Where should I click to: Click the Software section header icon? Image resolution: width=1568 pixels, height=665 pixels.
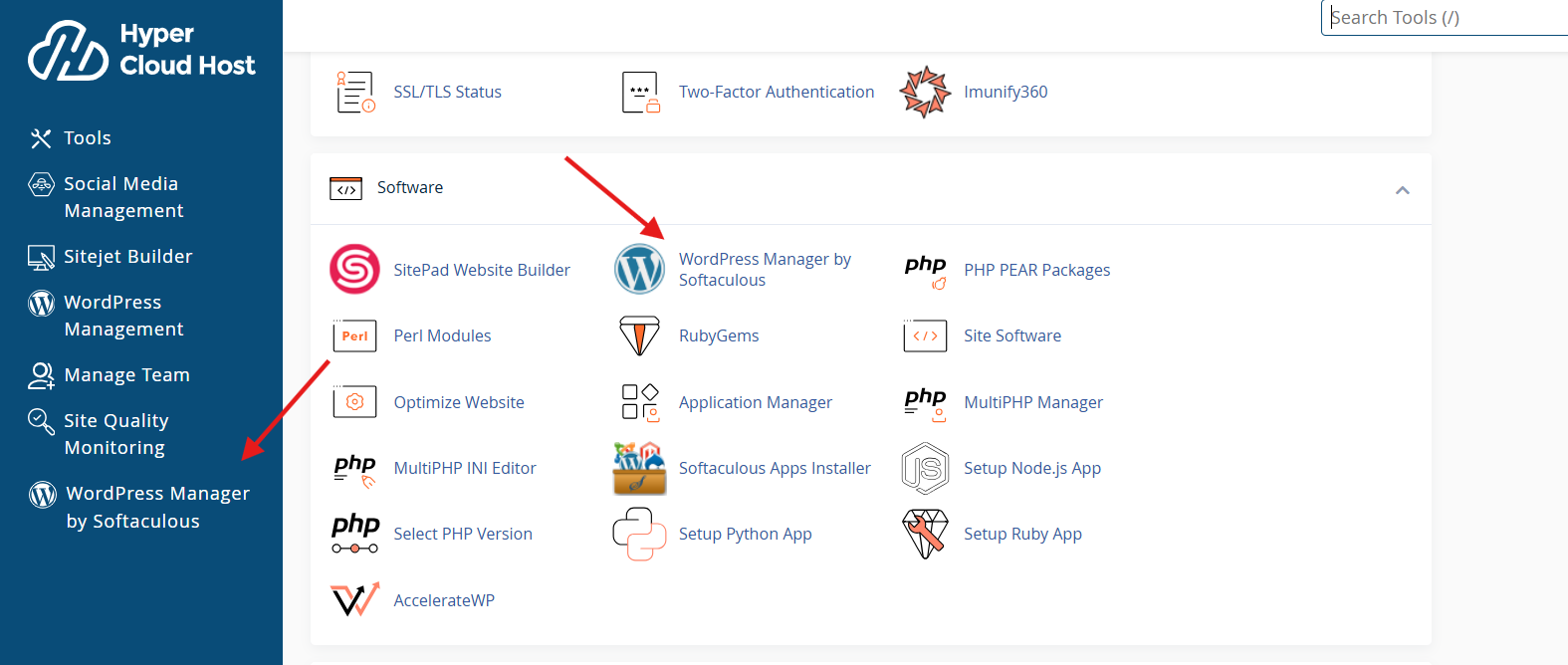click(345, 188)
